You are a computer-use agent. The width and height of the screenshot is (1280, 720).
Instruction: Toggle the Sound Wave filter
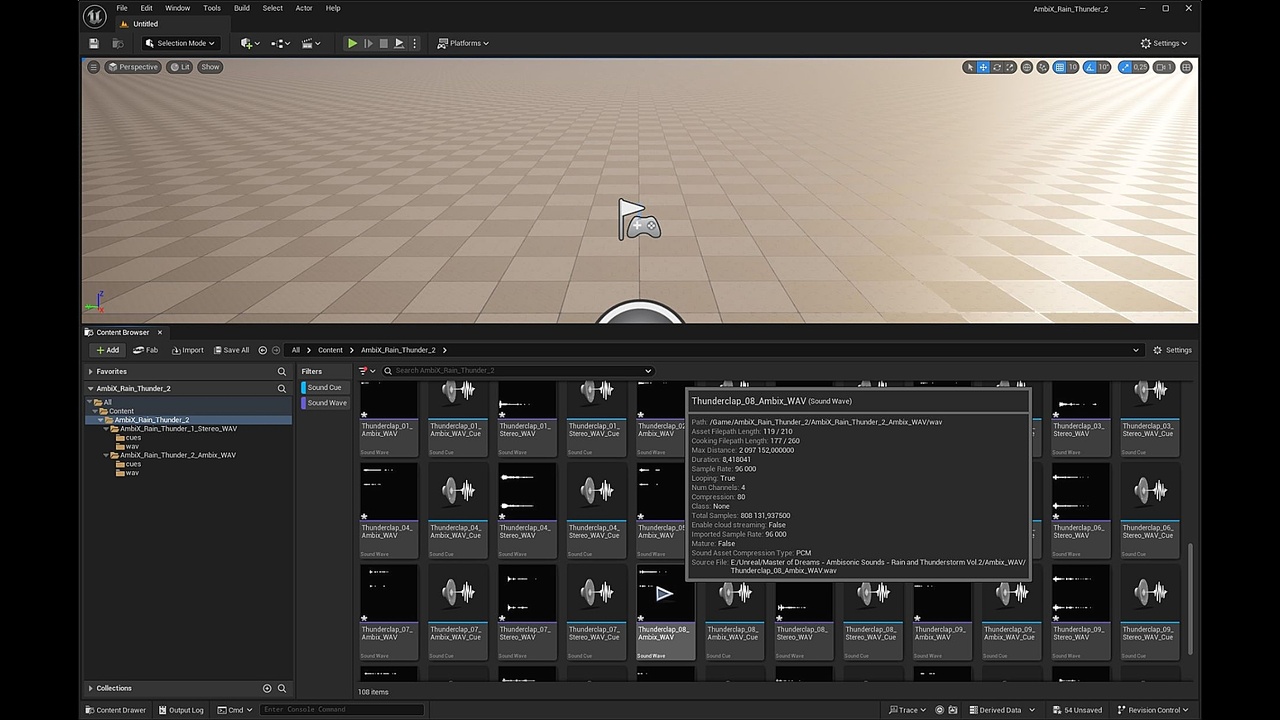tap(325, 403)
